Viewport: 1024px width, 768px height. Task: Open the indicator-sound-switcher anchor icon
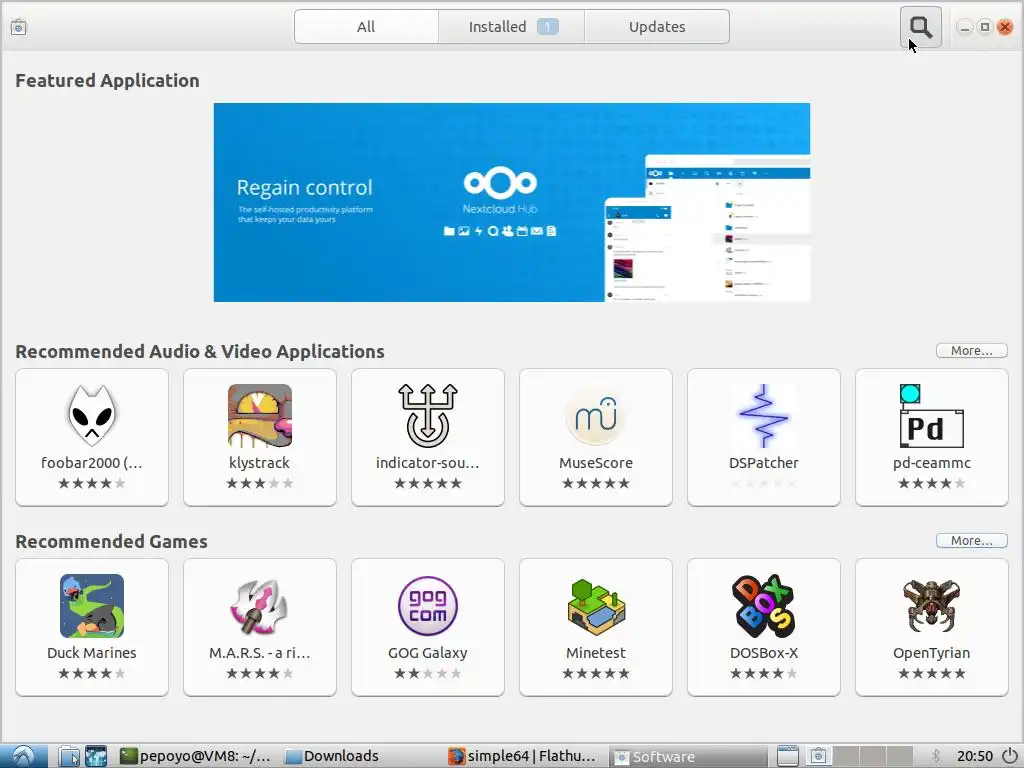[x=428, y=415]
